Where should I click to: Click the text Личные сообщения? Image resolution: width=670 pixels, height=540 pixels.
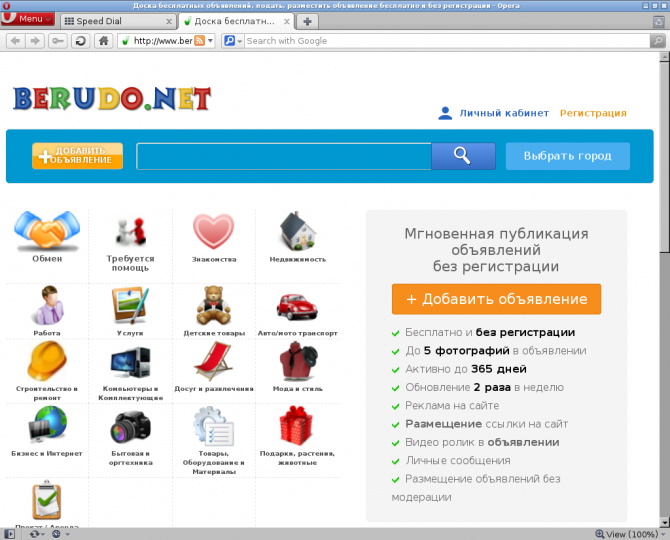point(458,461)
